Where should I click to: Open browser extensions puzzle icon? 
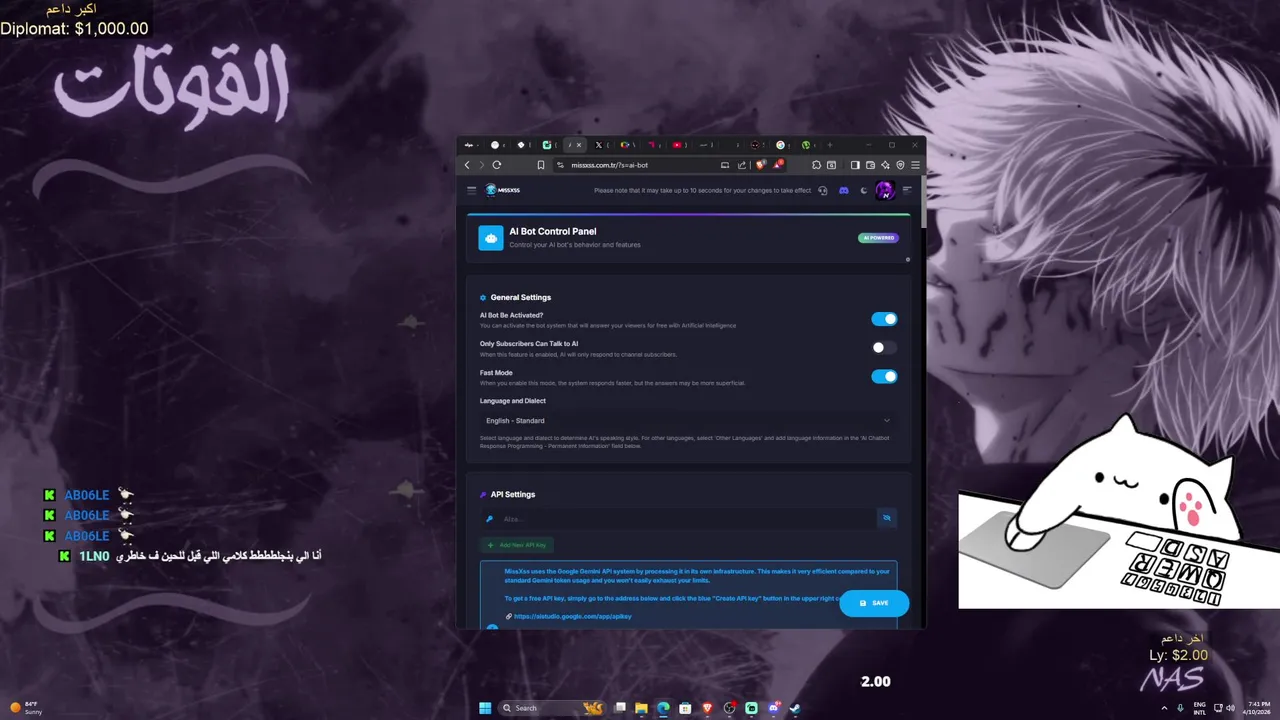point(816,165)
